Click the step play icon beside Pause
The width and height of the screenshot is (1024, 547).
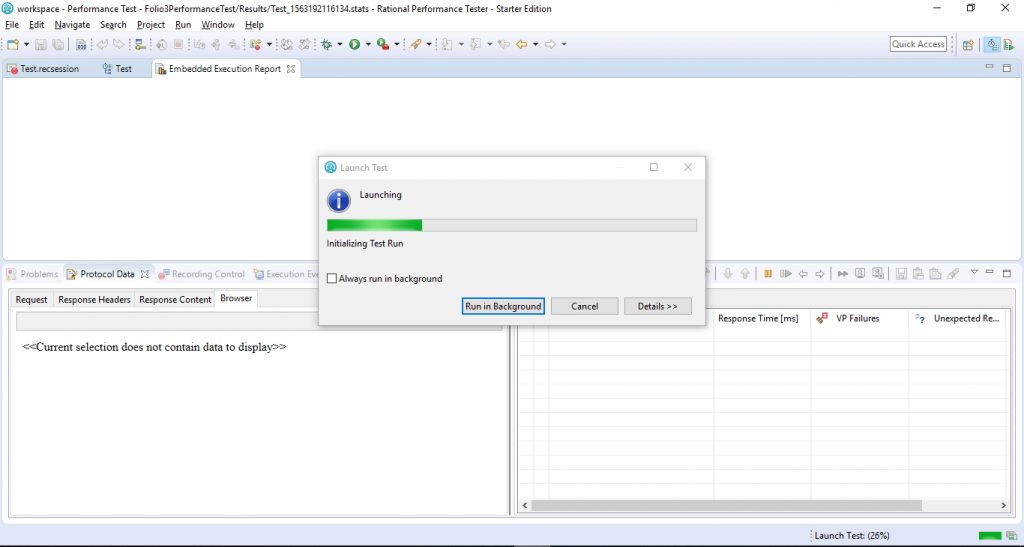point(786,274)
